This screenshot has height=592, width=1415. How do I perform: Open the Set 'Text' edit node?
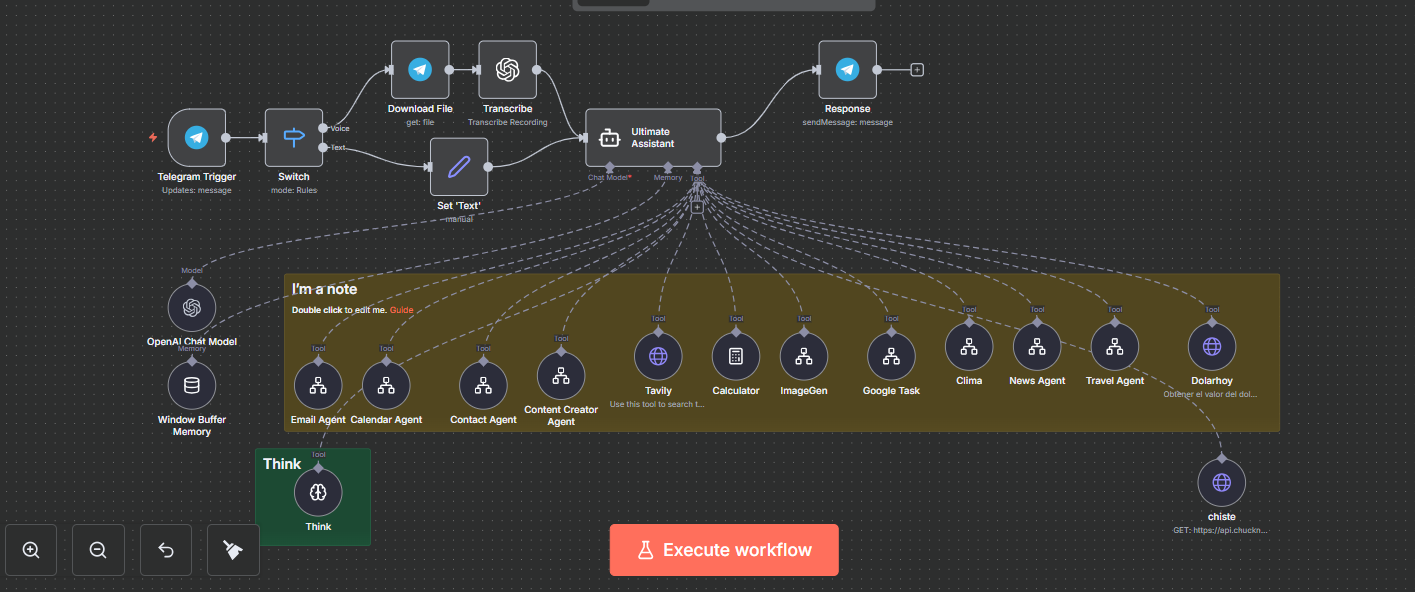pos(459,167)
